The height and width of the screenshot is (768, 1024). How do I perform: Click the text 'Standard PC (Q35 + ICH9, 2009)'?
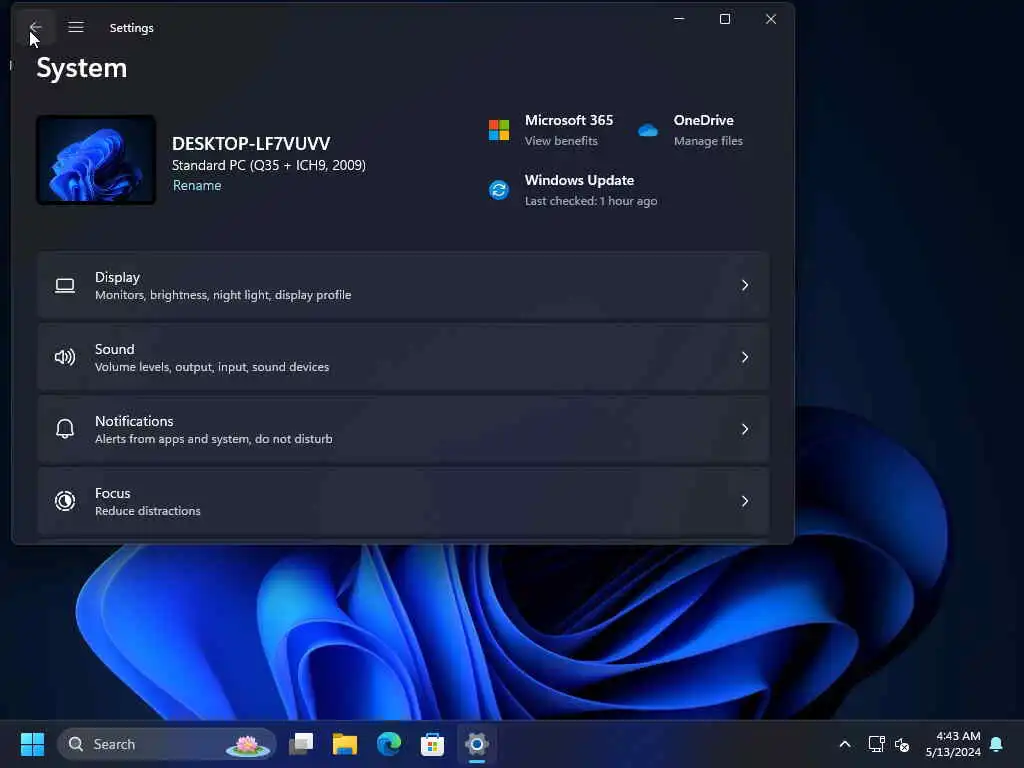tap(269, 165)
